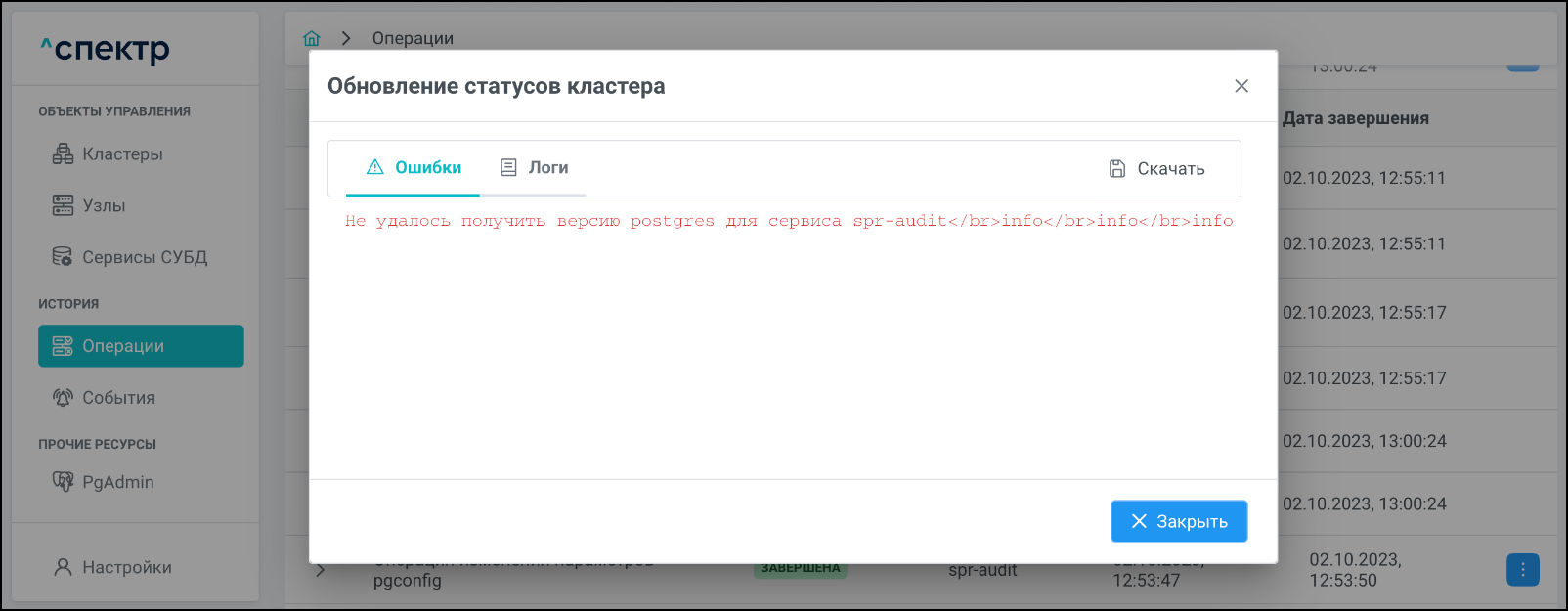
Task: Open Сервисы СУБД in the sidebar
Action: (144, 258)
